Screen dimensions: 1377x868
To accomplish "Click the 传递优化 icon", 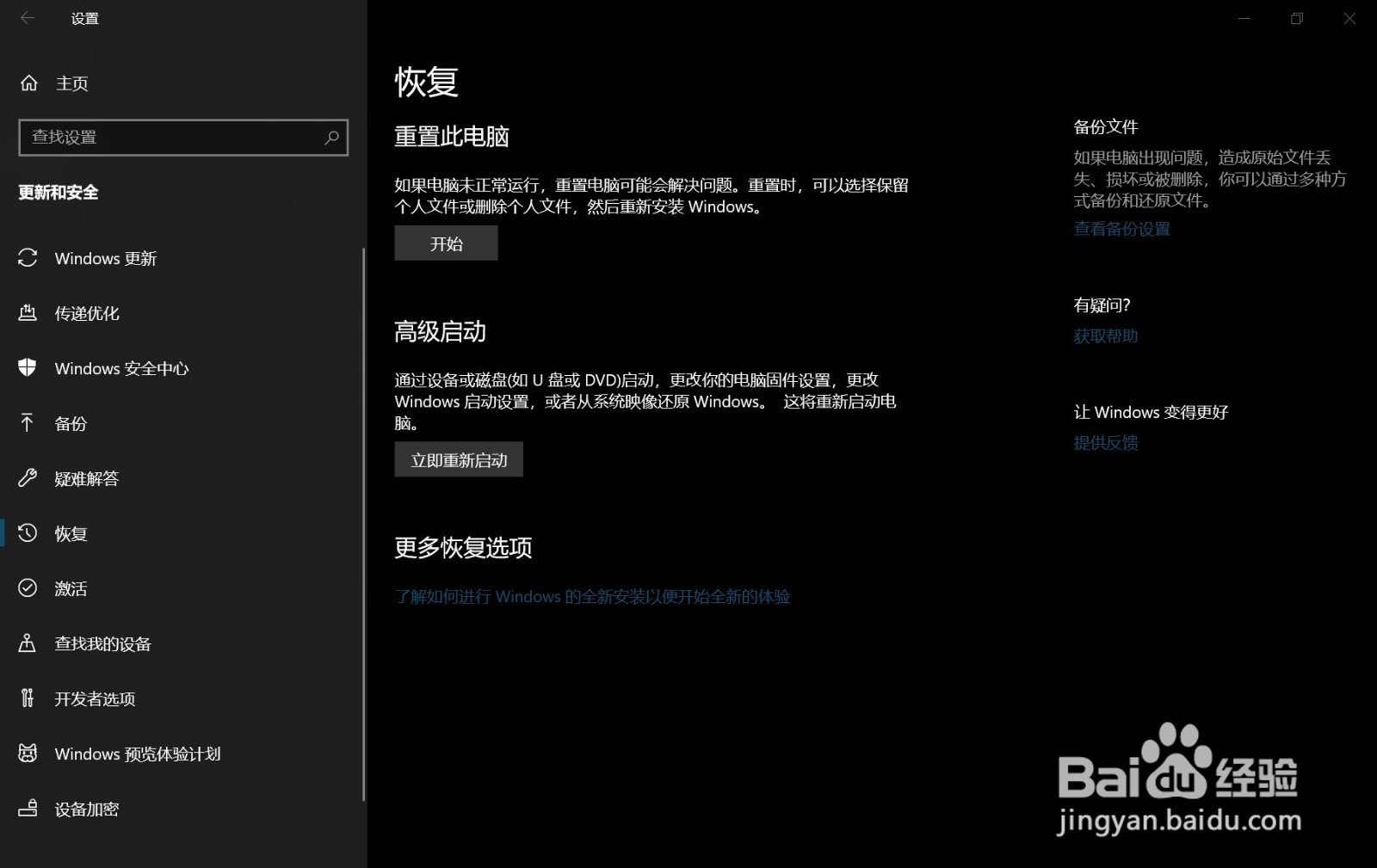I will pos(28,313).
